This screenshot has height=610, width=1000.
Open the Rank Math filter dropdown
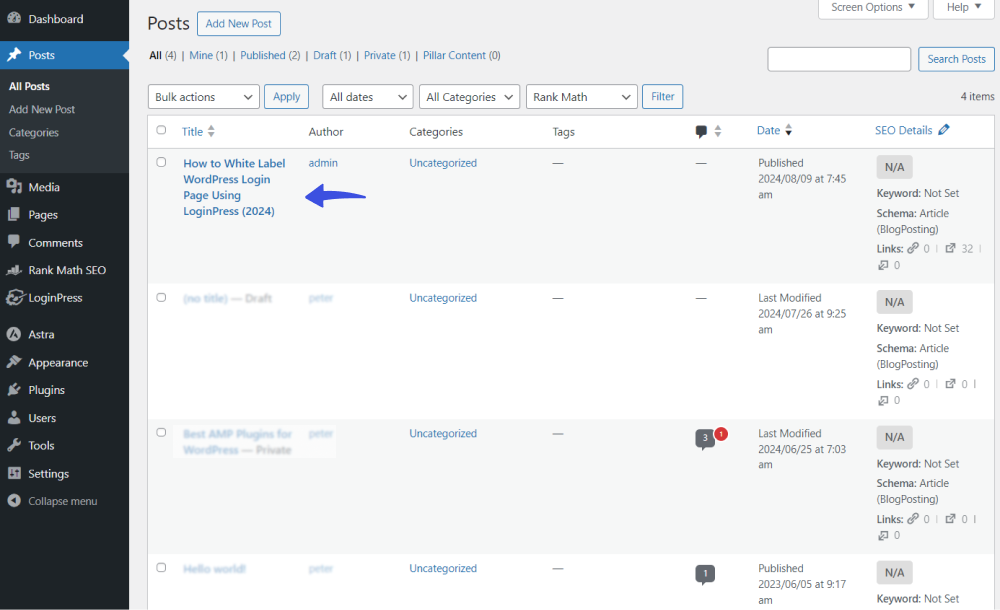(582, 97)
